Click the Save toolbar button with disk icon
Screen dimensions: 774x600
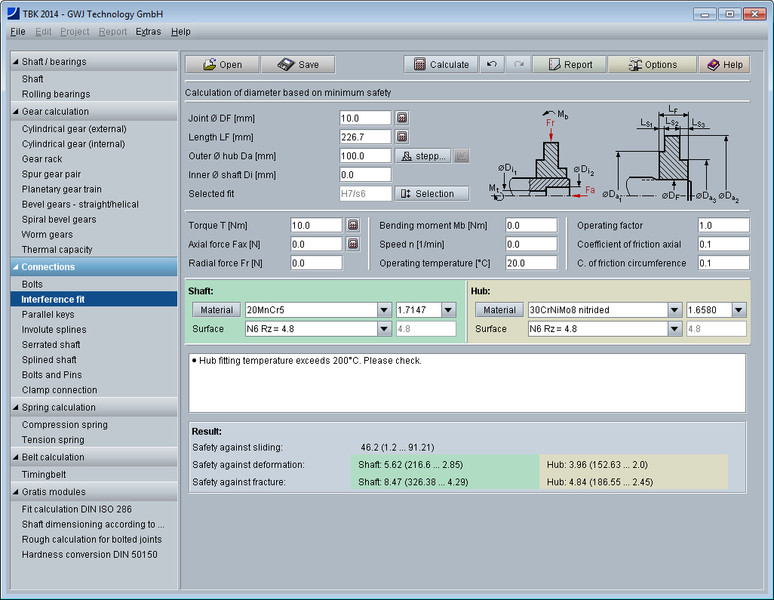tap(298, 64)
